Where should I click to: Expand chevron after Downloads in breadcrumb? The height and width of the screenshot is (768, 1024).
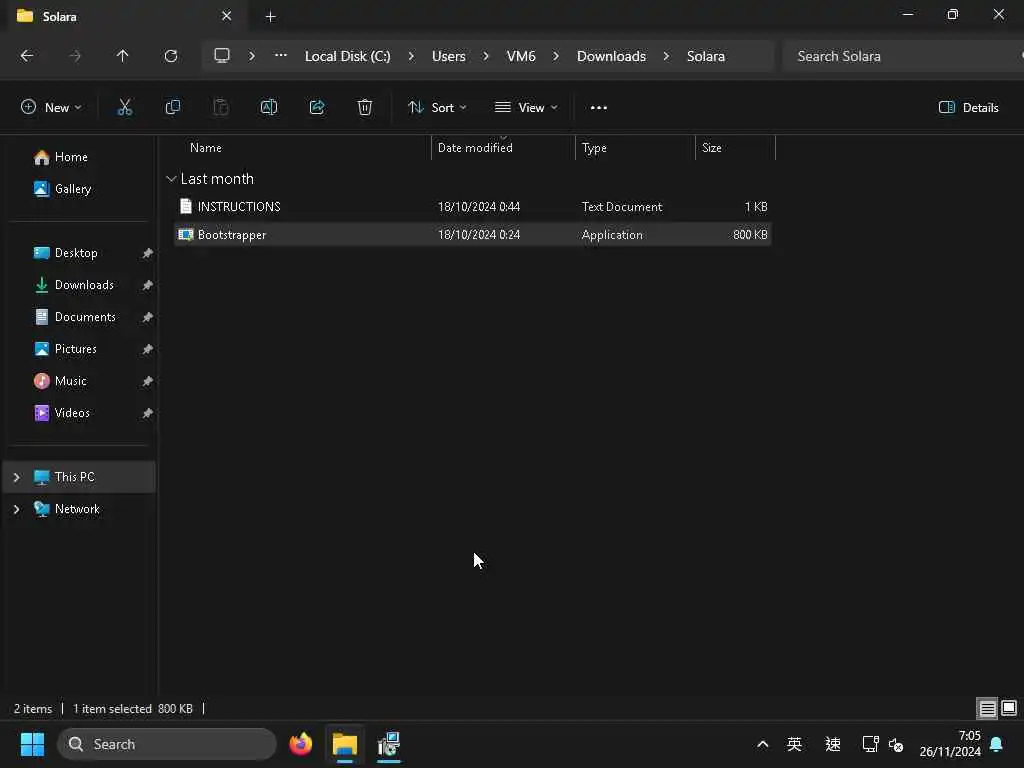click(x=666, y=56)
